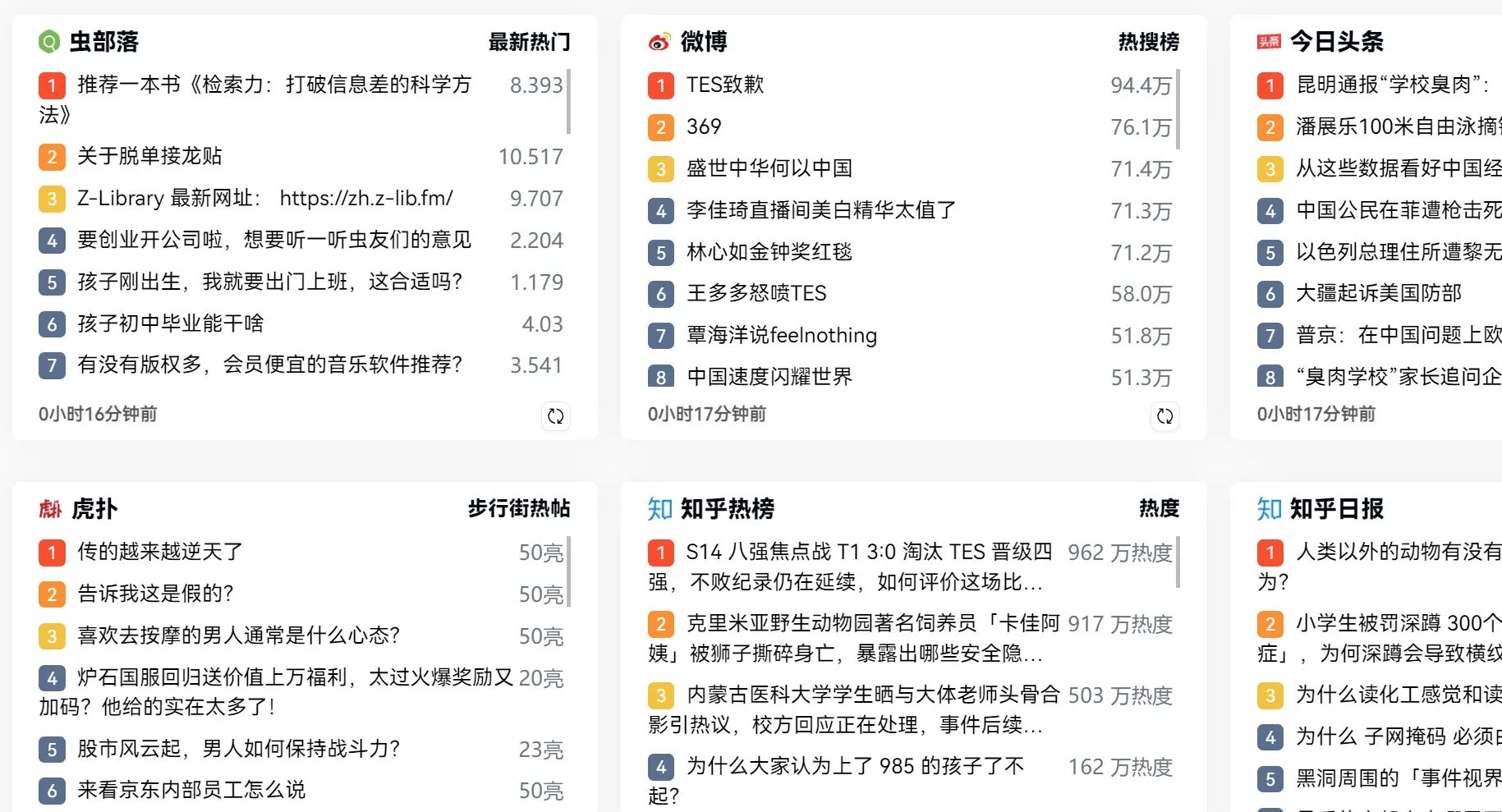Image resolution: width=1502 pixels, height=812 pixels.
Task: Open 微博 topic 369
Action: click(x=704, y=126)
